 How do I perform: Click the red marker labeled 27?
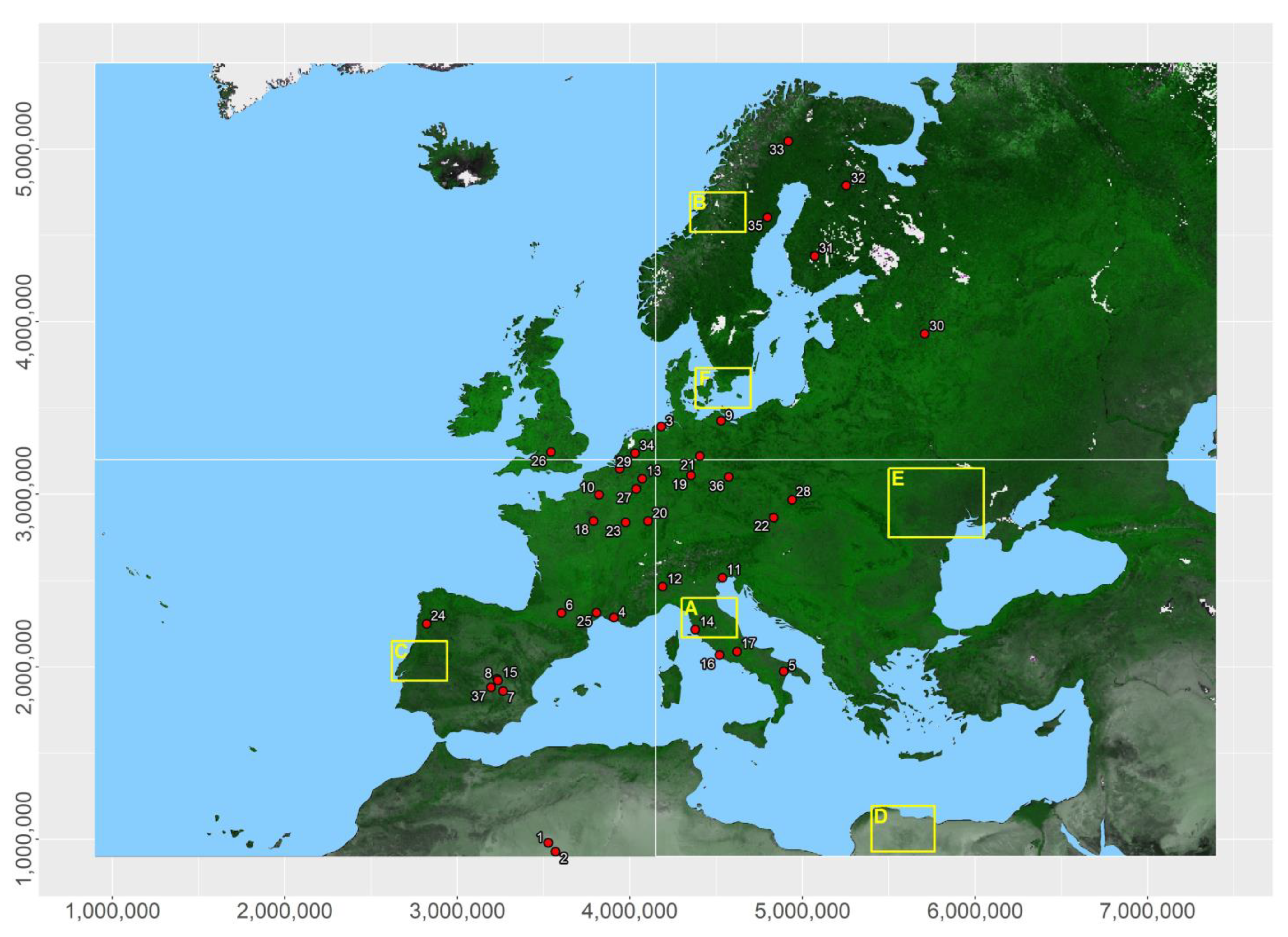(636, 489)
